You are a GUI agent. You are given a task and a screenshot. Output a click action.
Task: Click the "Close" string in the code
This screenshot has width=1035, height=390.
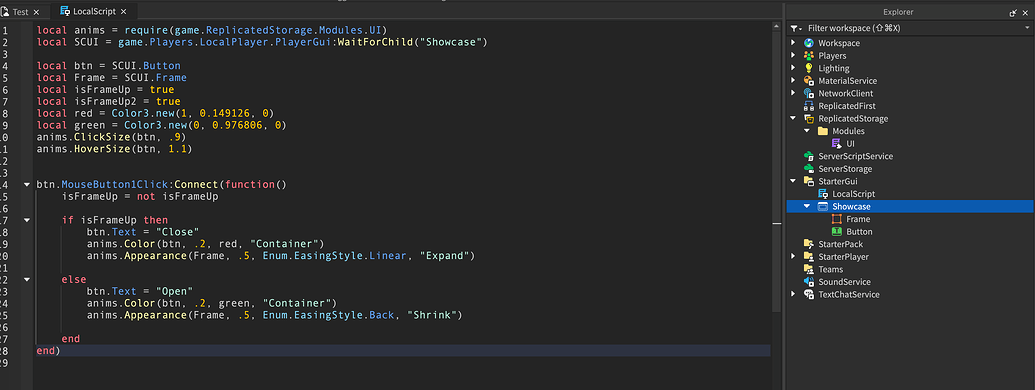click(177, 232)
